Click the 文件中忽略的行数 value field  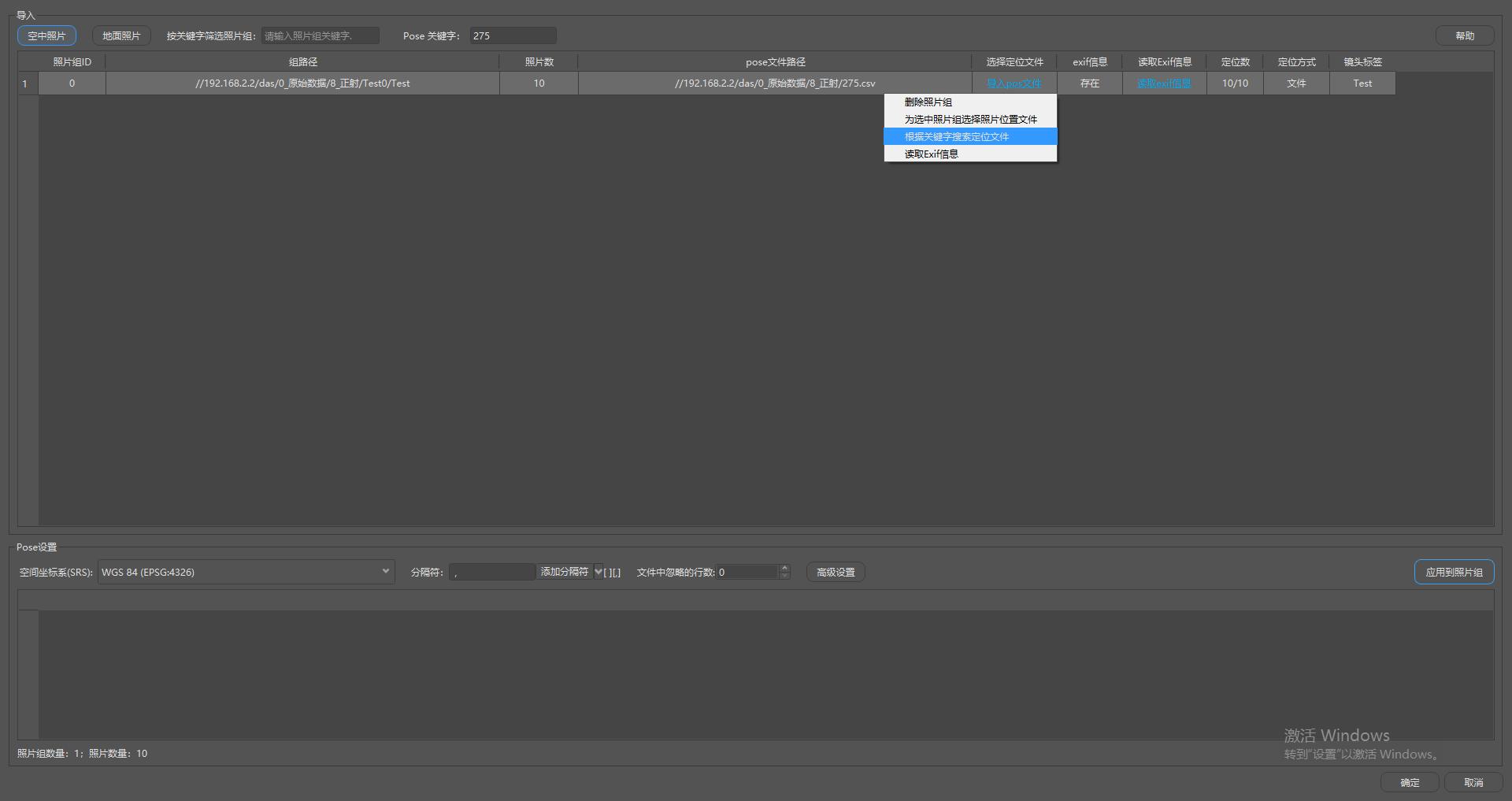(747, 572)
